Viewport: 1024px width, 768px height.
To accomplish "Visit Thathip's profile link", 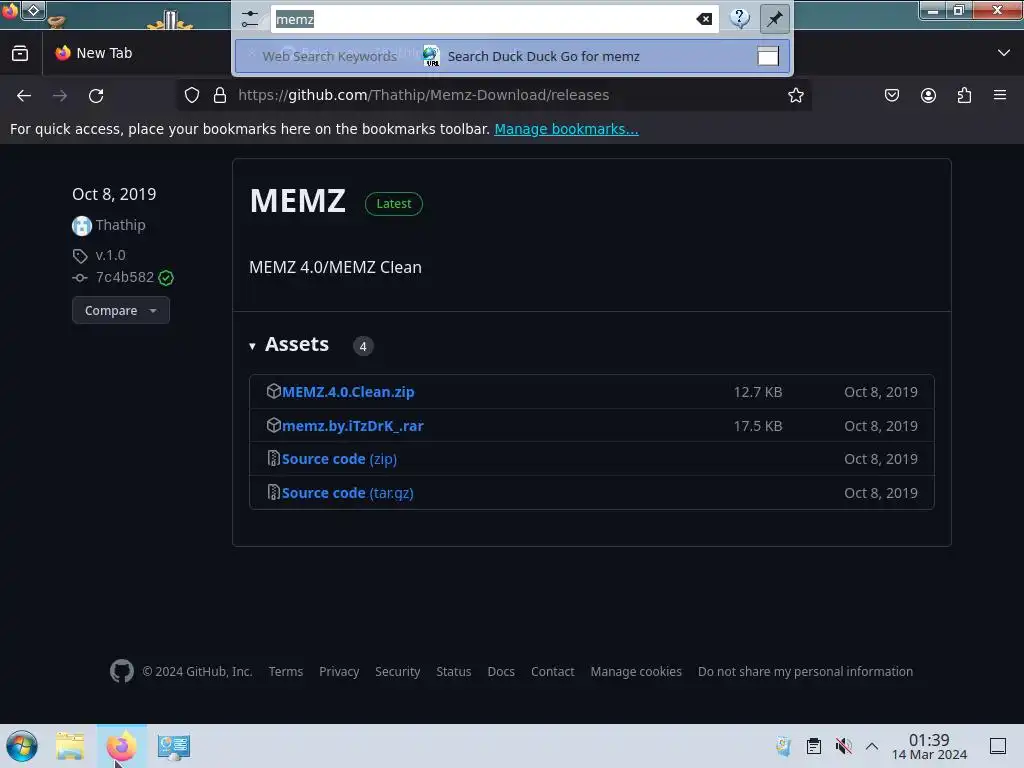I will point(120,225).
